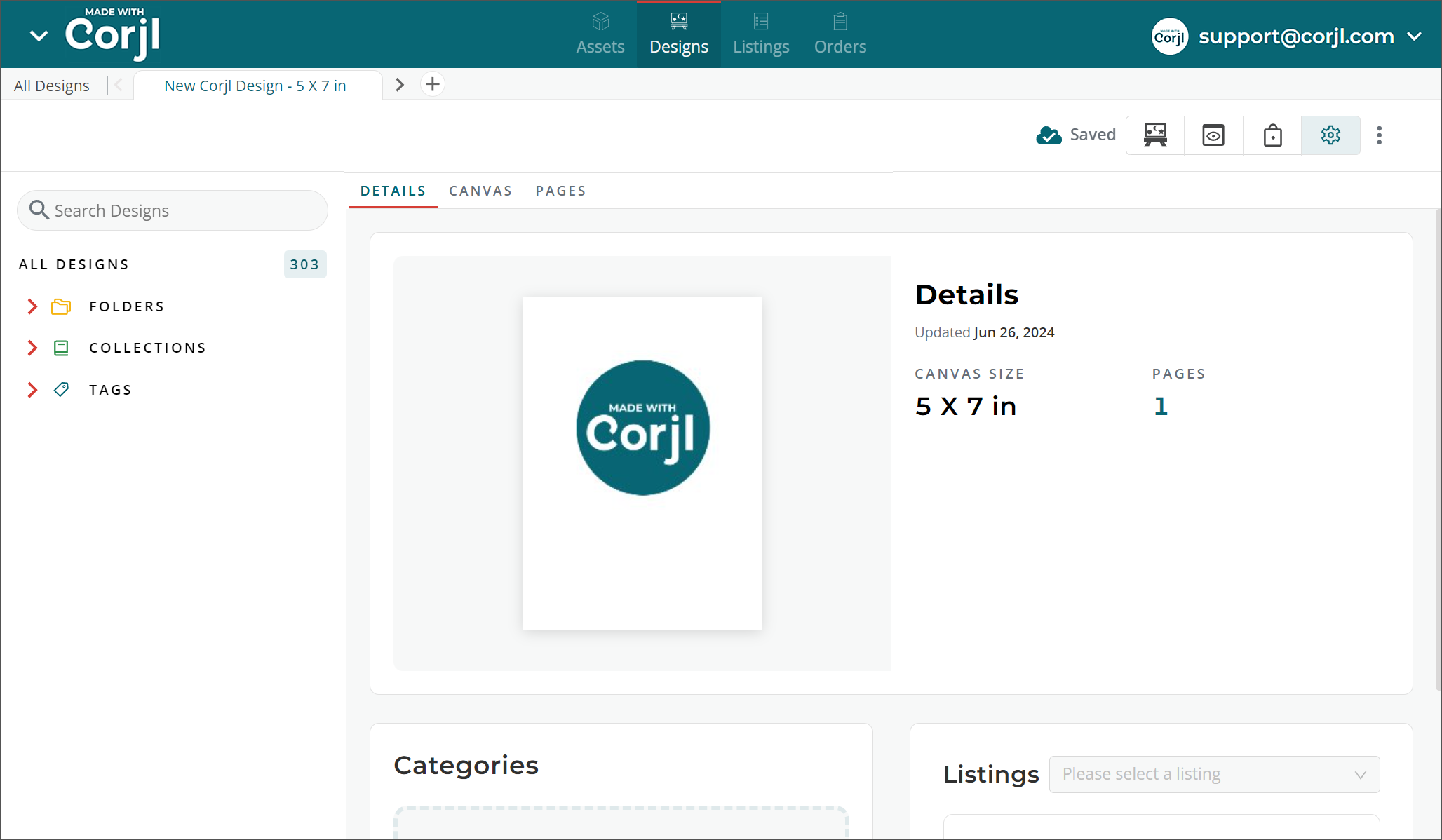Click the Search Designs field
This screenshot has width=1442, height=840.
click(173, 210)
